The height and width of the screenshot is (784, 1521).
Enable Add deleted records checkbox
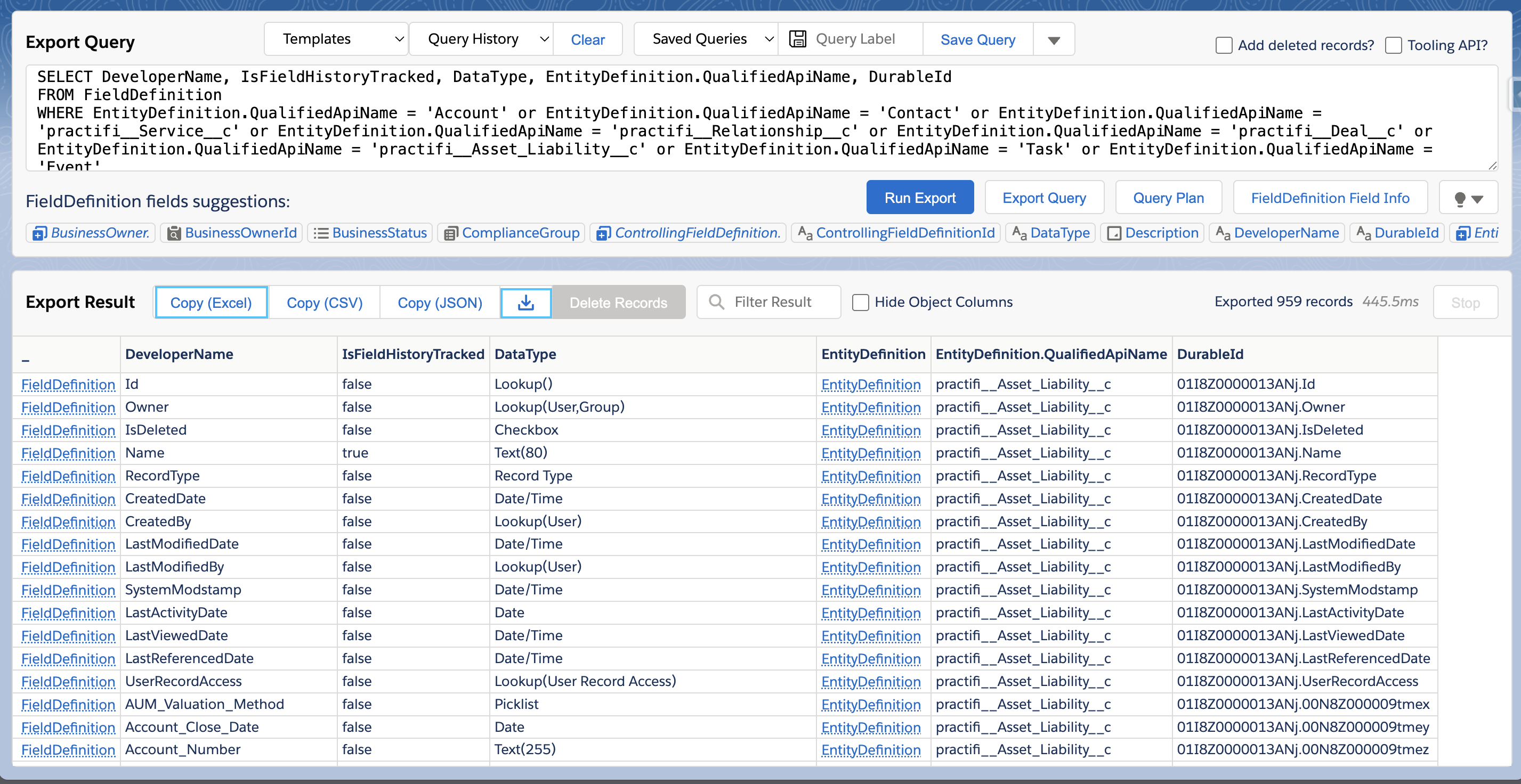(1224, 45)
